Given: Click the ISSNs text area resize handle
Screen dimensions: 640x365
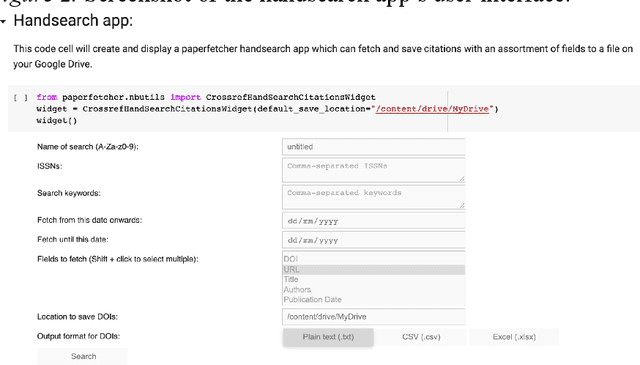Looking at the screenshot, I should pos(462,179).
